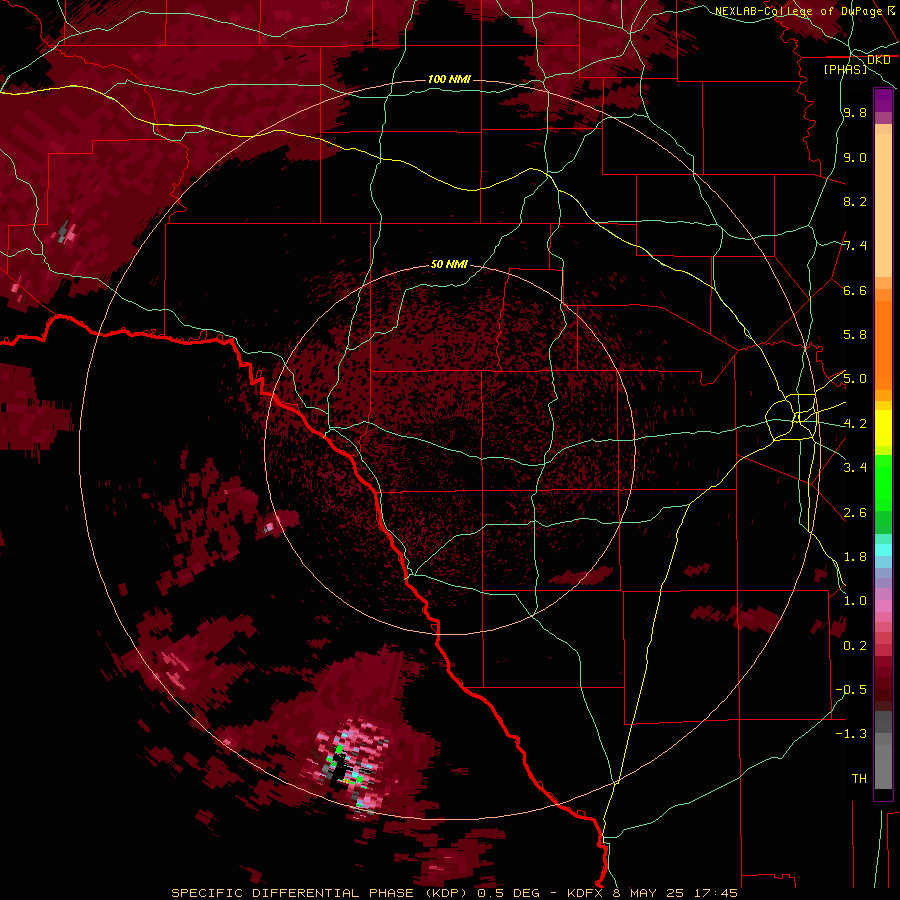Click the 7.4 scale label

click(x=855, y=246)
